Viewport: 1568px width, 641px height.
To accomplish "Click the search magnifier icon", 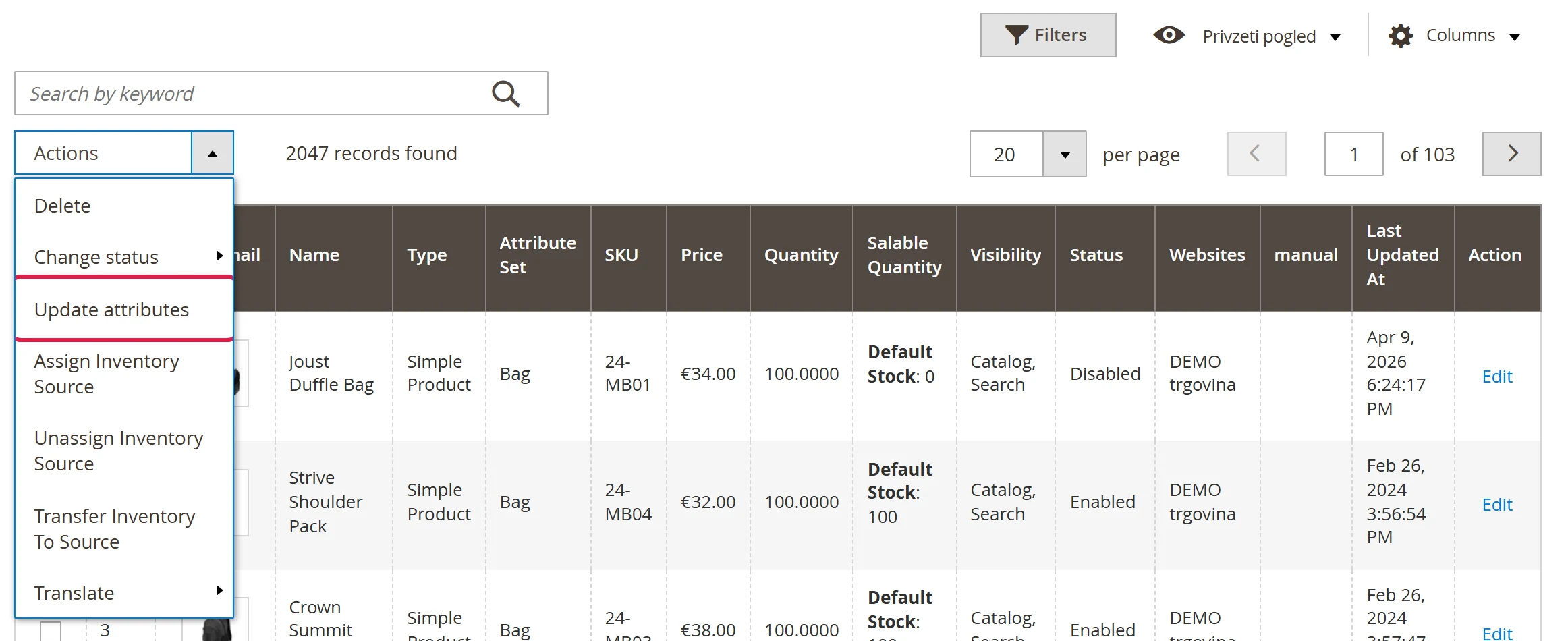I will 505,94.
